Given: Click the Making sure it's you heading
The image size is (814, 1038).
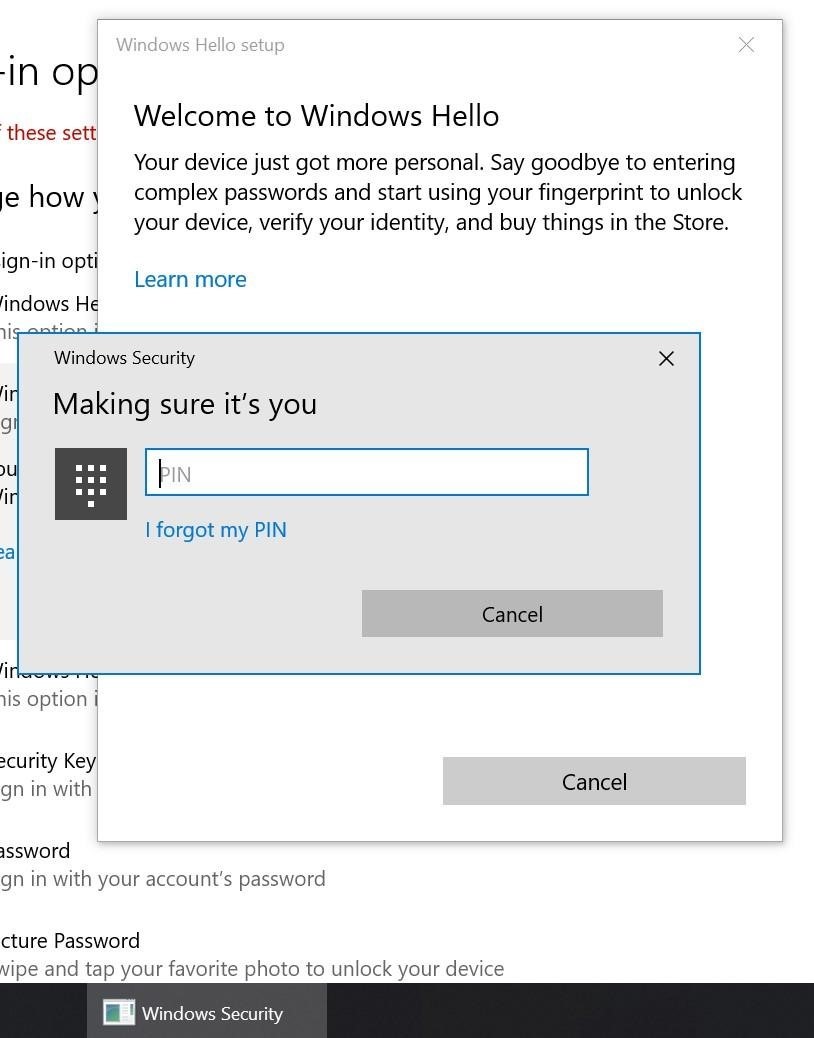Looking at the screenshot, I should (x=185, y=404).
